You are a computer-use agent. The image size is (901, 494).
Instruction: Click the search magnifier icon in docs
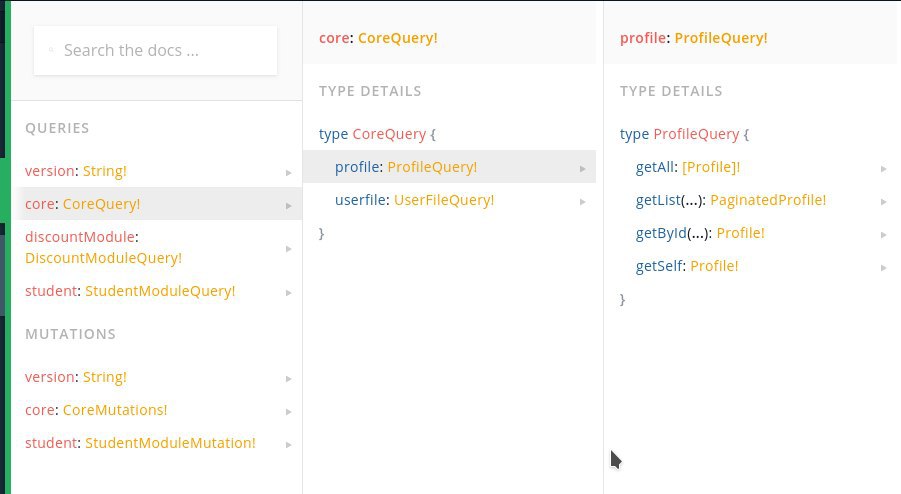coord(51,51)
